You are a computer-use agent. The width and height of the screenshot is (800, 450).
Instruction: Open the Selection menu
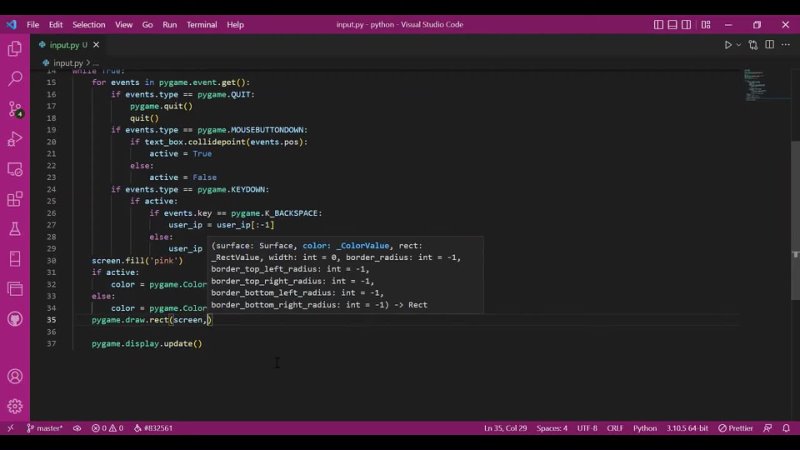pyautogui.click(x=89, y=24)
